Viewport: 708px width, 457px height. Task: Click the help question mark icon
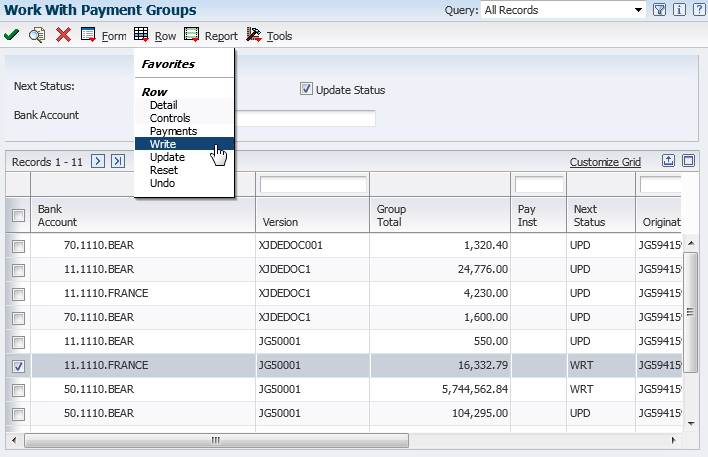coord(699,9)
